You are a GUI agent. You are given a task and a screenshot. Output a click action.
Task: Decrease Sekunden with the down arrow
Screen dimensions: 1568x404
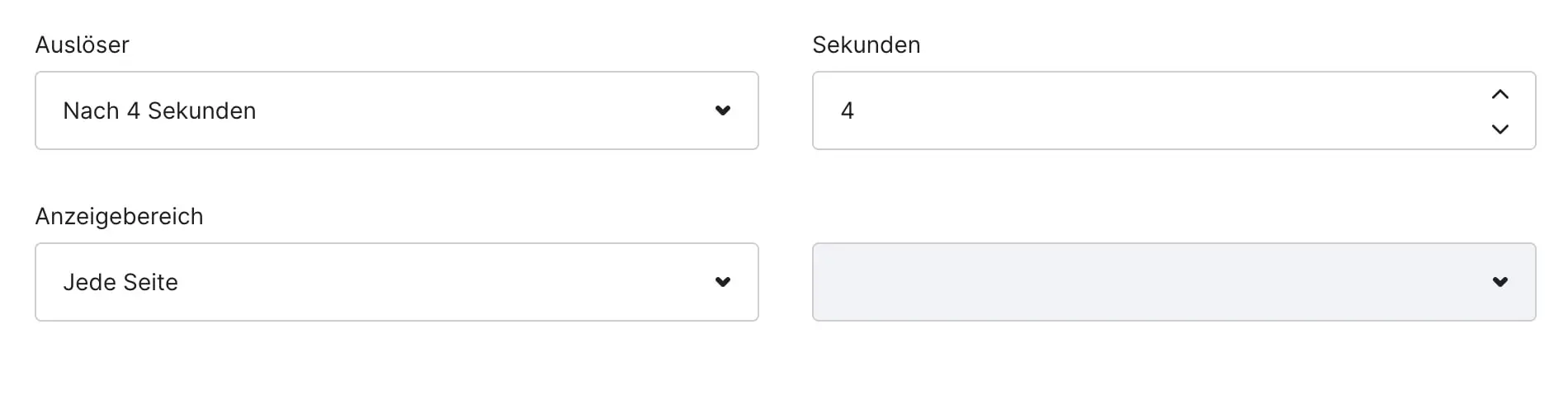coord(1500,129)
